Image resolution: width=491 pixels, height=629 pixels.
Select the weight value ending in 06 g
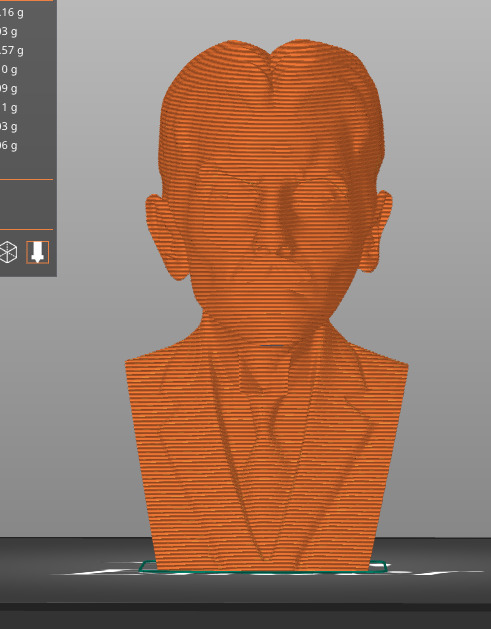(8, 146)
